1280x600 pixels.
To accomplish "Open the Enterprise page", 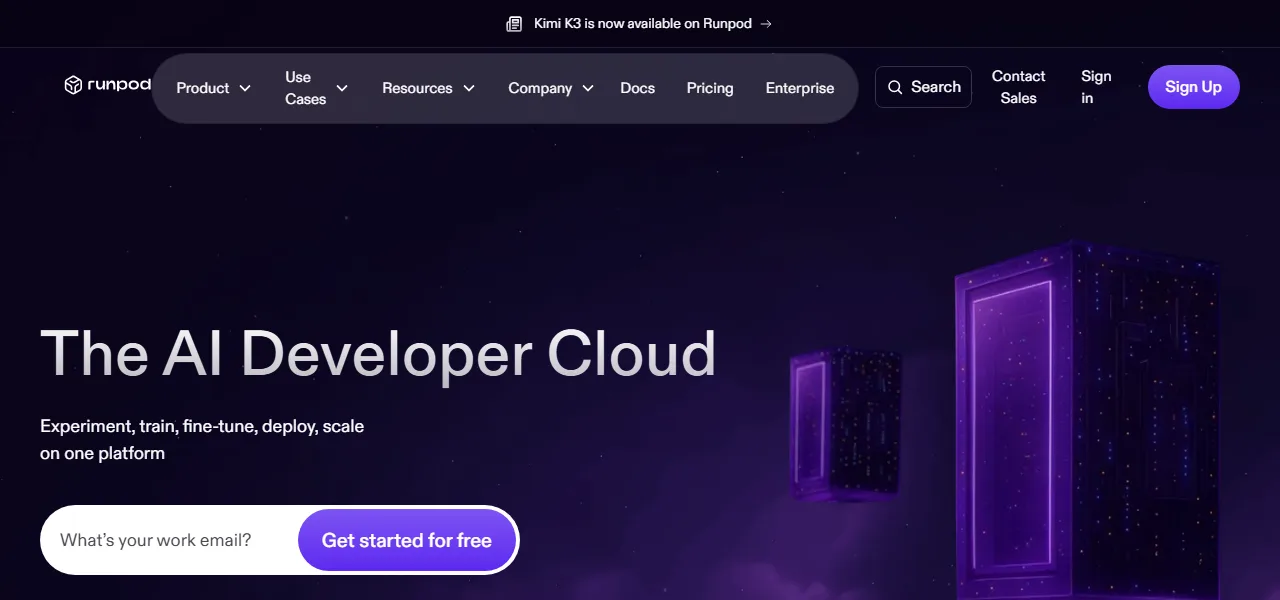I will pos(800,88).
